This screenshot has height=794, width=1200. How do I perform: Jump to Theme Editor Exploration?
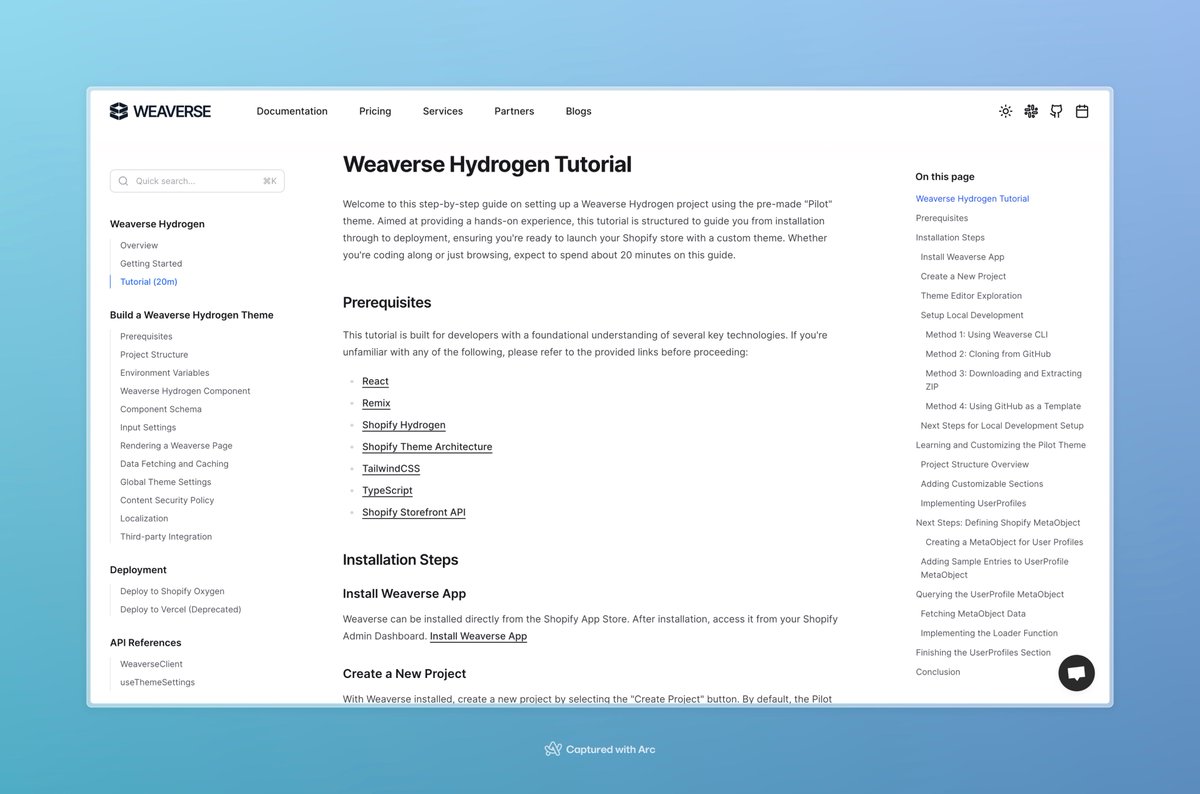click(x=971, y=296)
